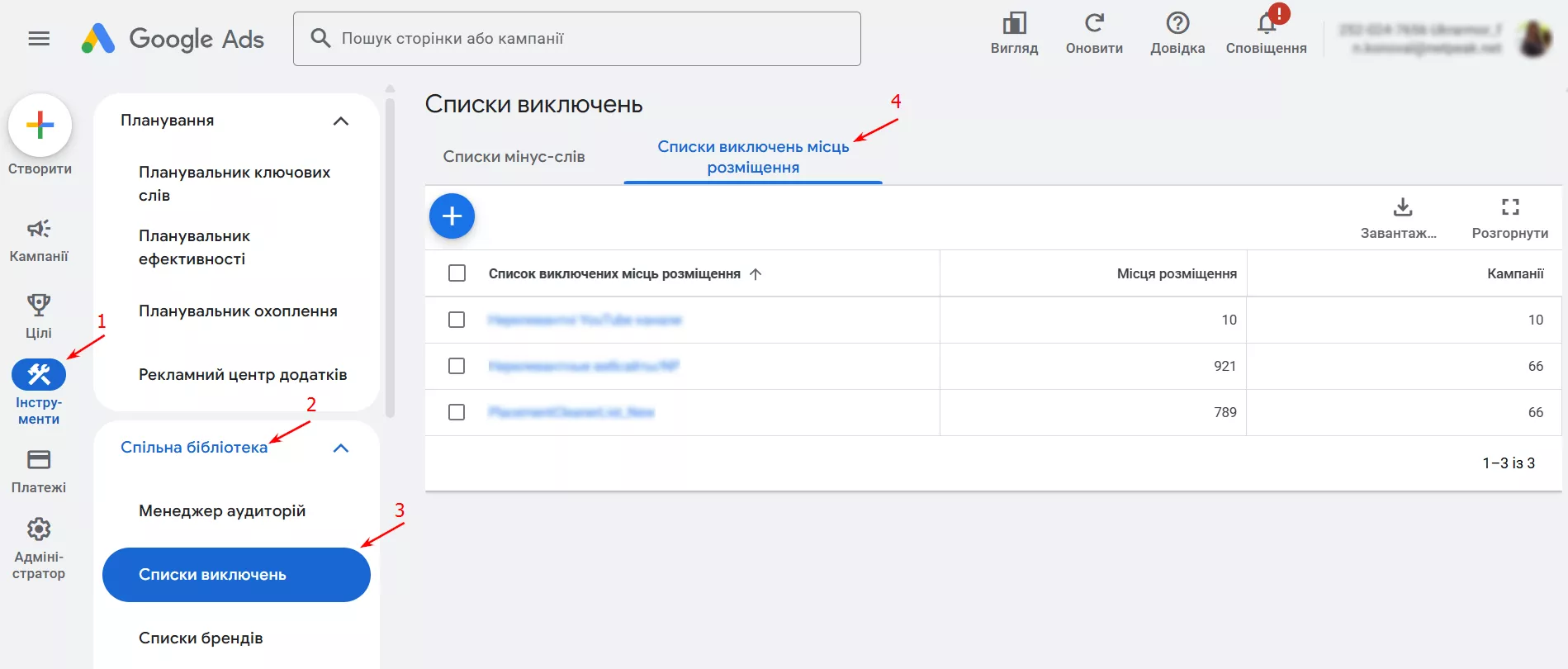Open Менеджер аудиторій in the sidebar

click(221, 510)
